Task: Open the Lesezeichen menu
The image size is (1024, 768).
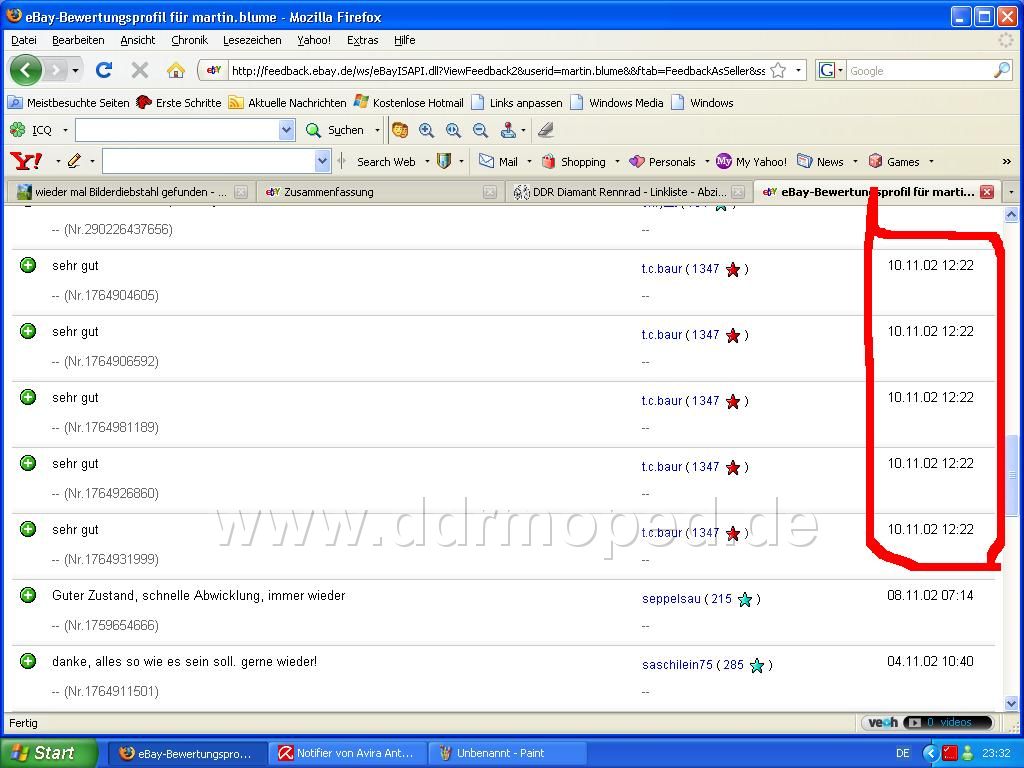Action: (252, 40)
